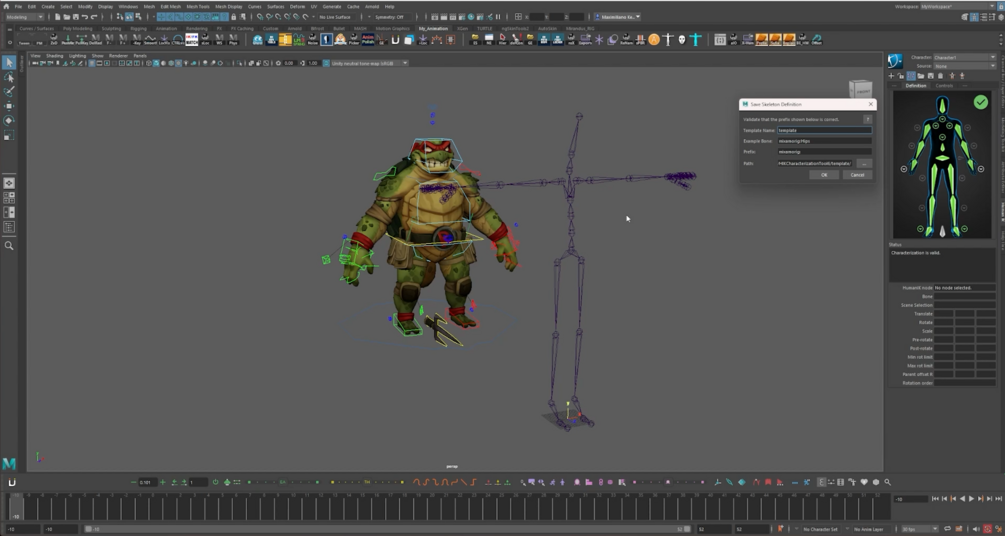1005x536 pixels.
Task: Open the Unity neutral tone-map dropdown
Action: [x=370, y=63]
